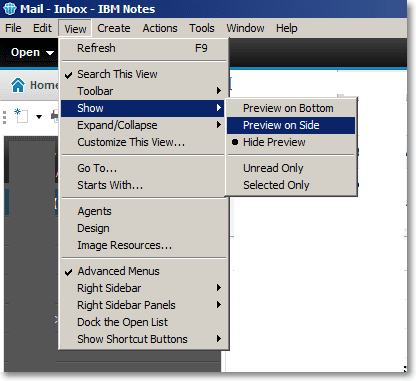
Task: Click the Home tab label
Action: click(44, 85)
